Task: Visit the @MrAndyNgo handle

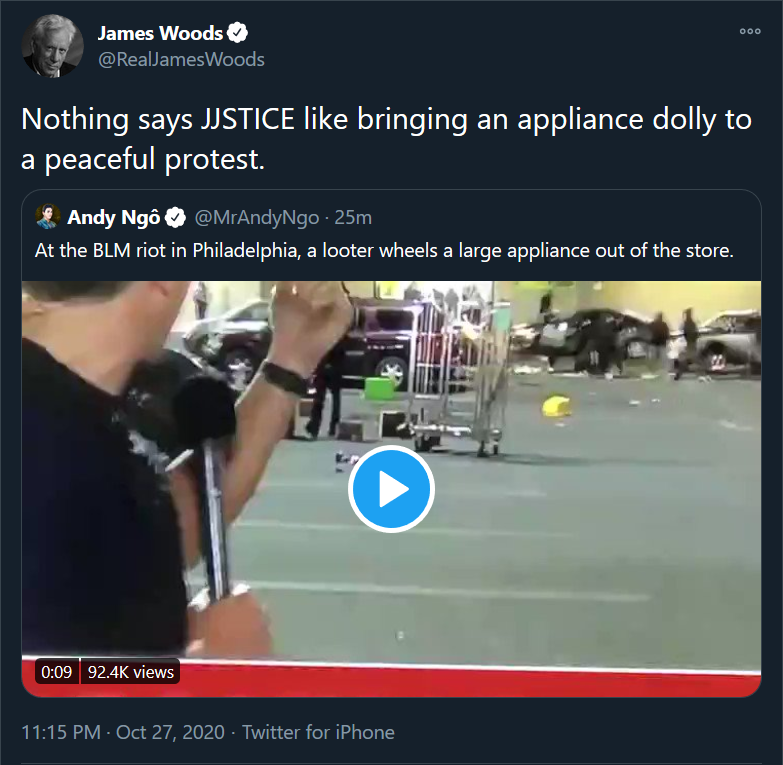Action: (257, 218)
